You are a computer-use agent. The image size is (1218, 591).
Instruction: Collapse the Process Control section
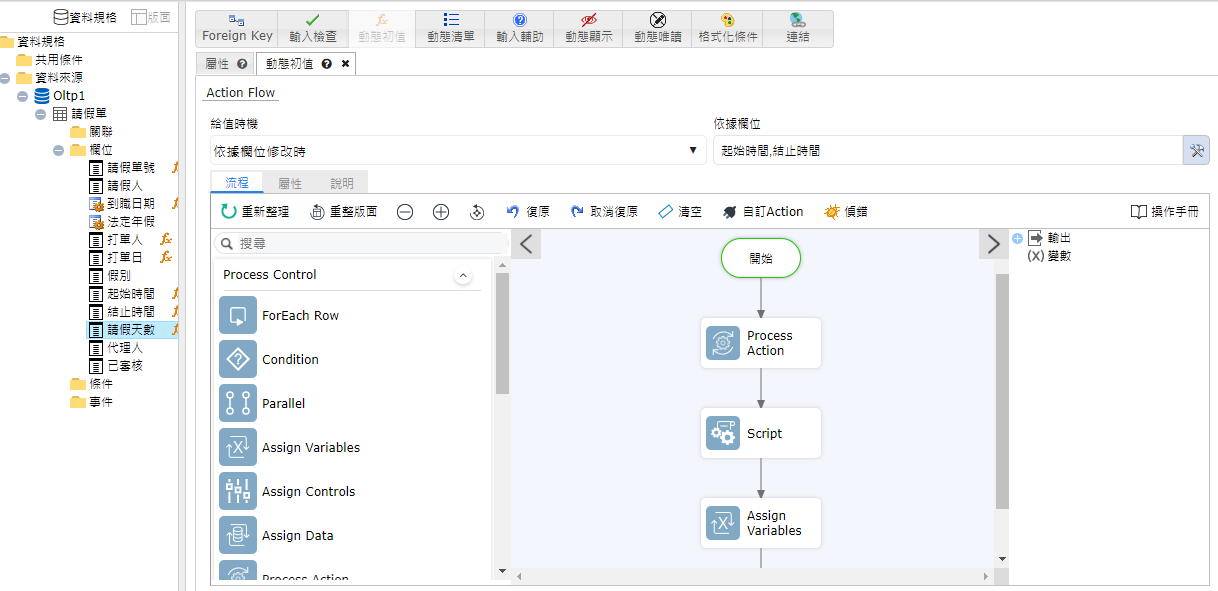pyautogui.click(x=462, y=275)
